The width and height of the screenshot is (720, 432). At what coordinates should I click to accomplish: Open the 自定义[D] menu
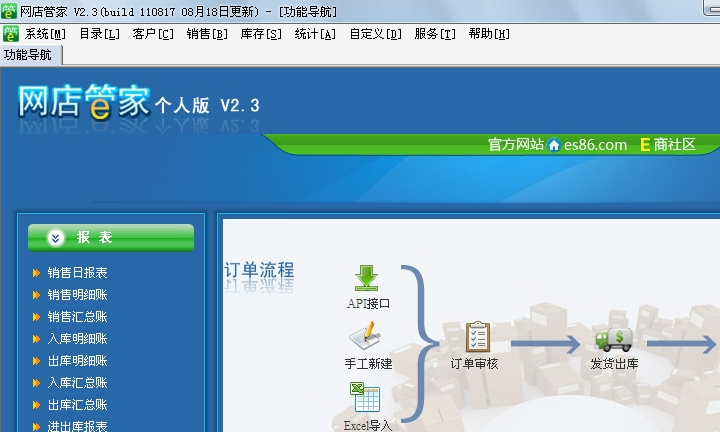(x=375, y=34)
